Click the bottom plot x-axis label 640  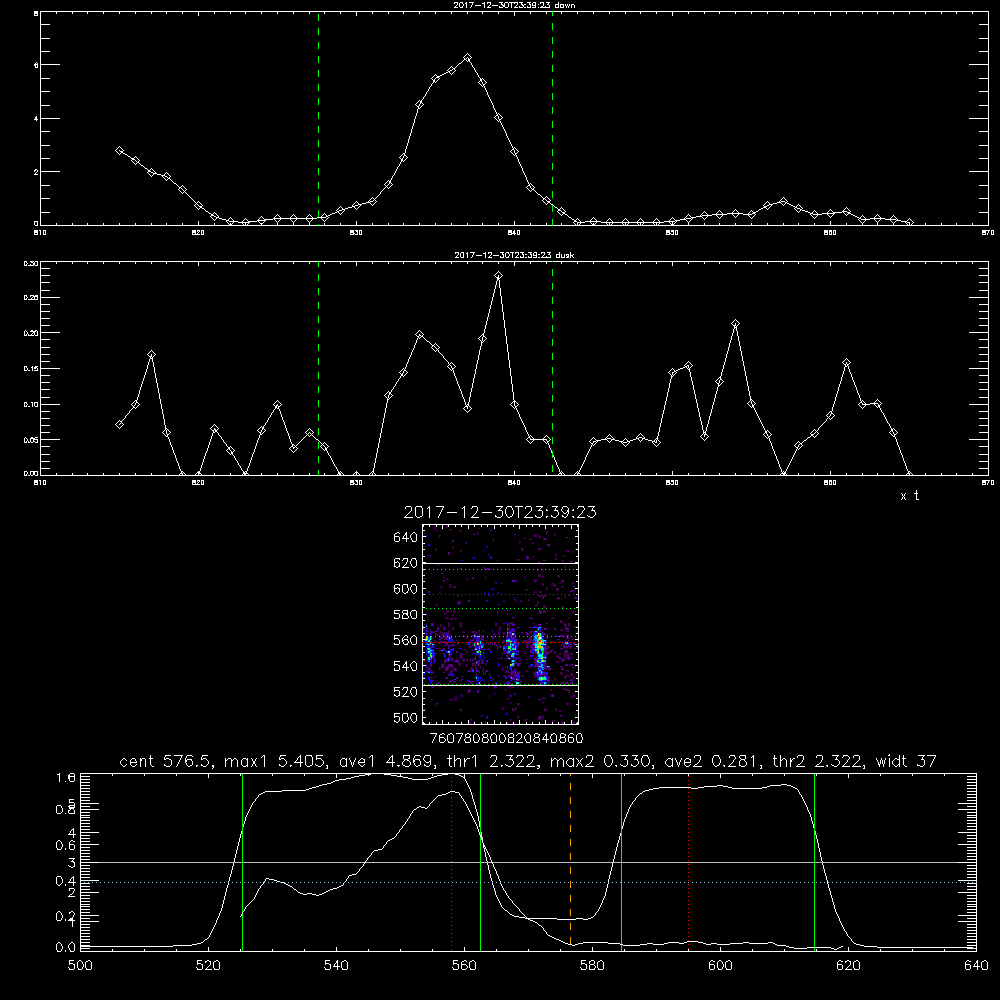tap(976, 966)
